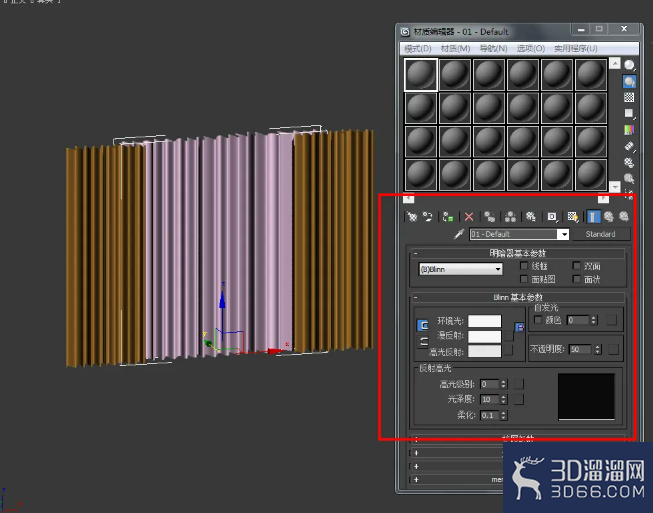Screen dimensions: 653x513
Task: Click the 光泽度 value field showing 10
Action: 489,399
